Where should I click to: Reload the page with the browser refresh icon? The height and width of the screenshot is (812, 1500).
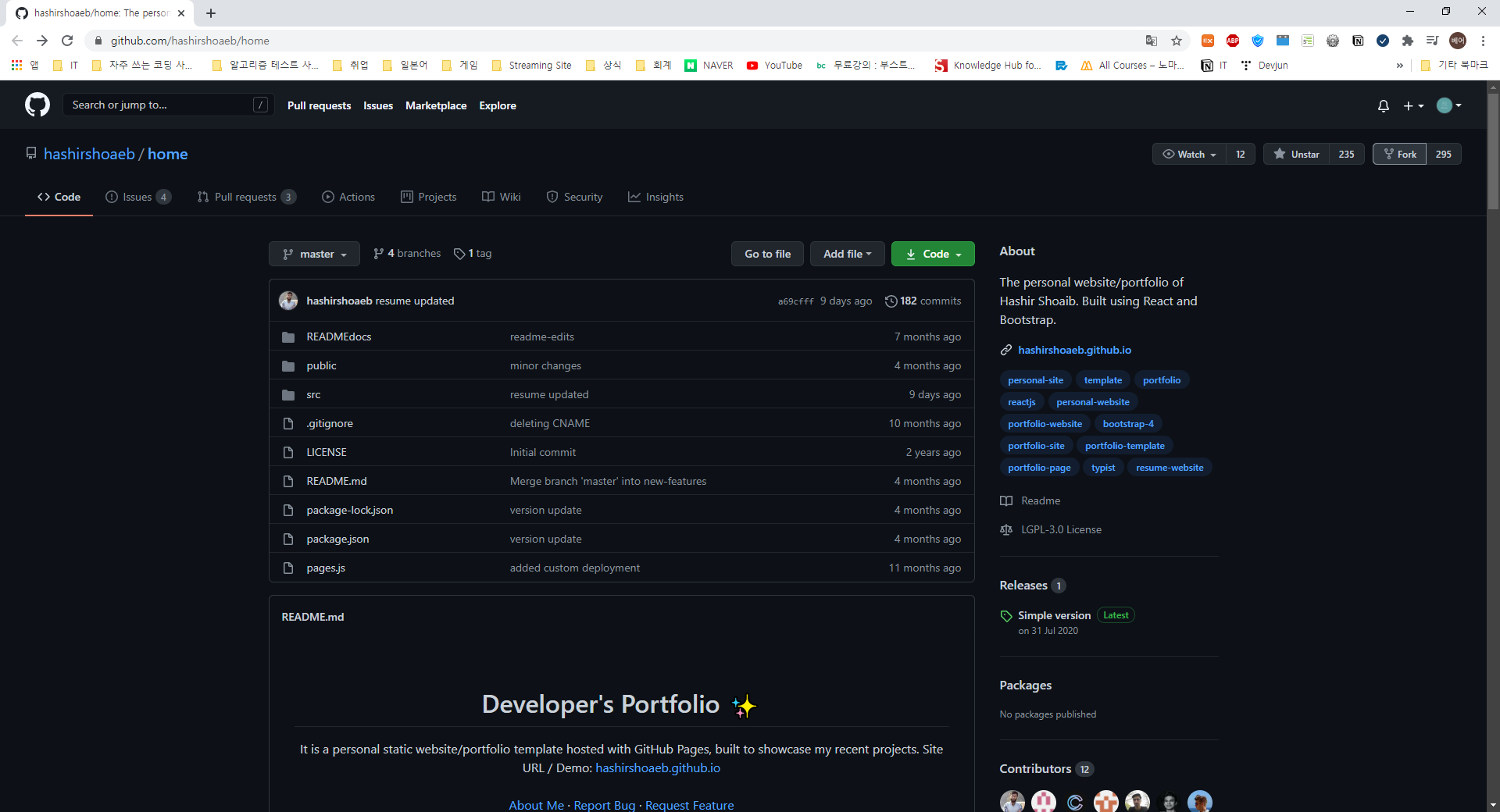coord(67,41)
